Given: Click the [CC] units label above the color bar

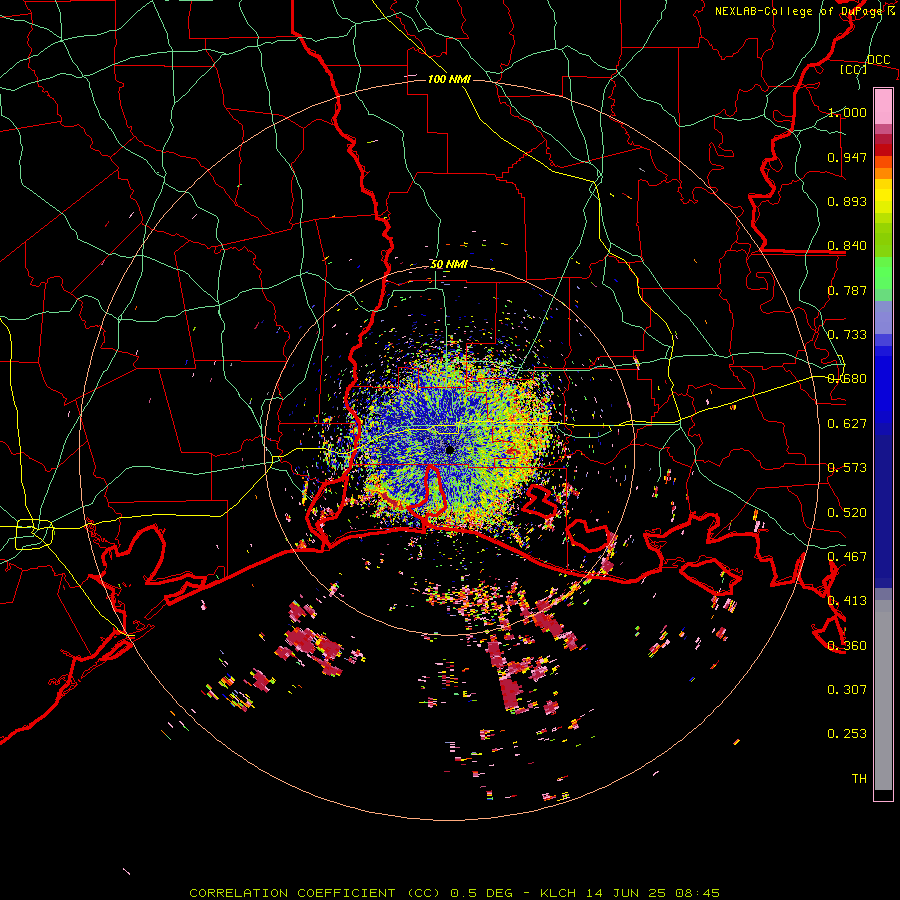Looking at the screenshot, I should click(853, 69).
